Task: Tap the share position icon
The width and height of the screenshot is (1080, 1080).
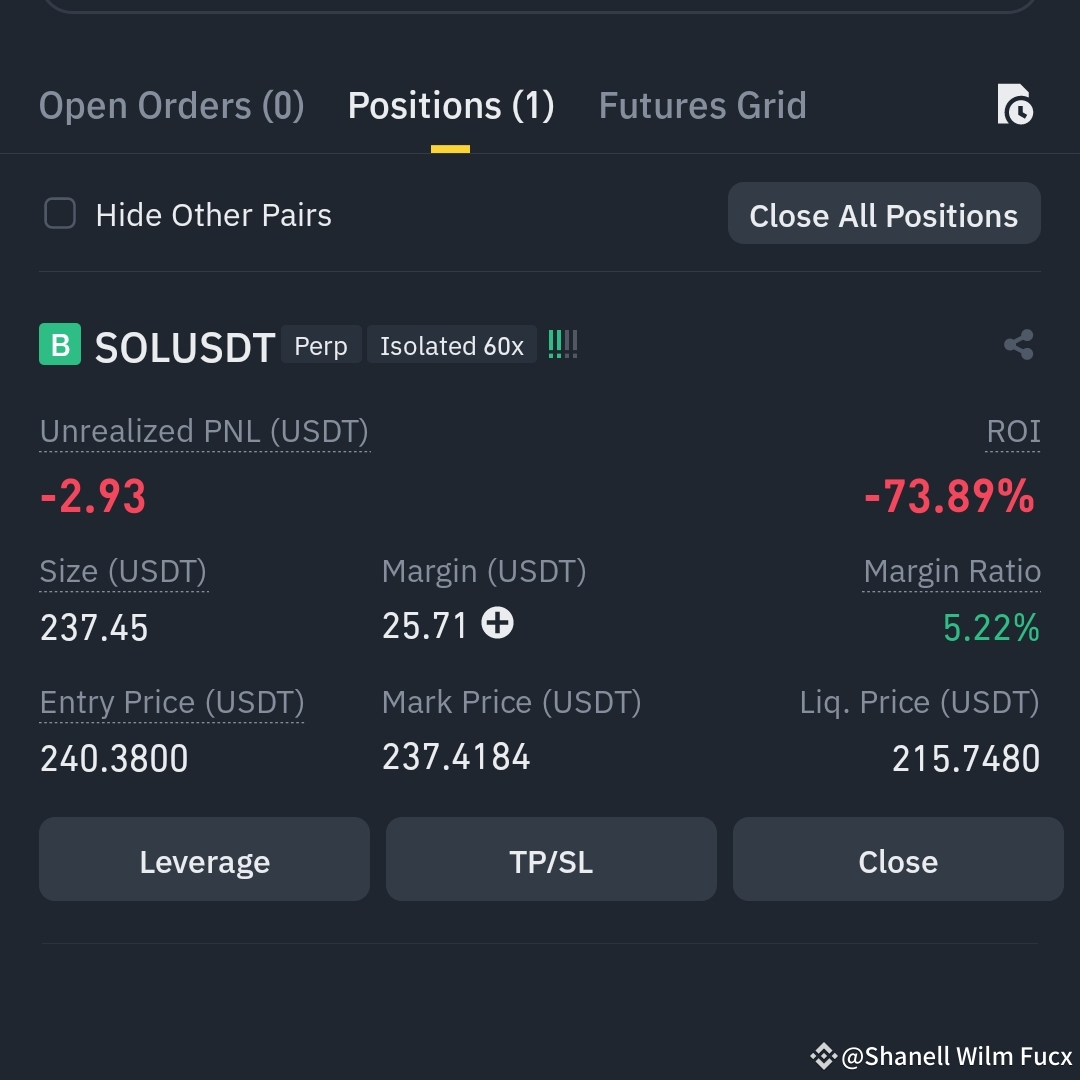Action: click(x=1019, y=344)
